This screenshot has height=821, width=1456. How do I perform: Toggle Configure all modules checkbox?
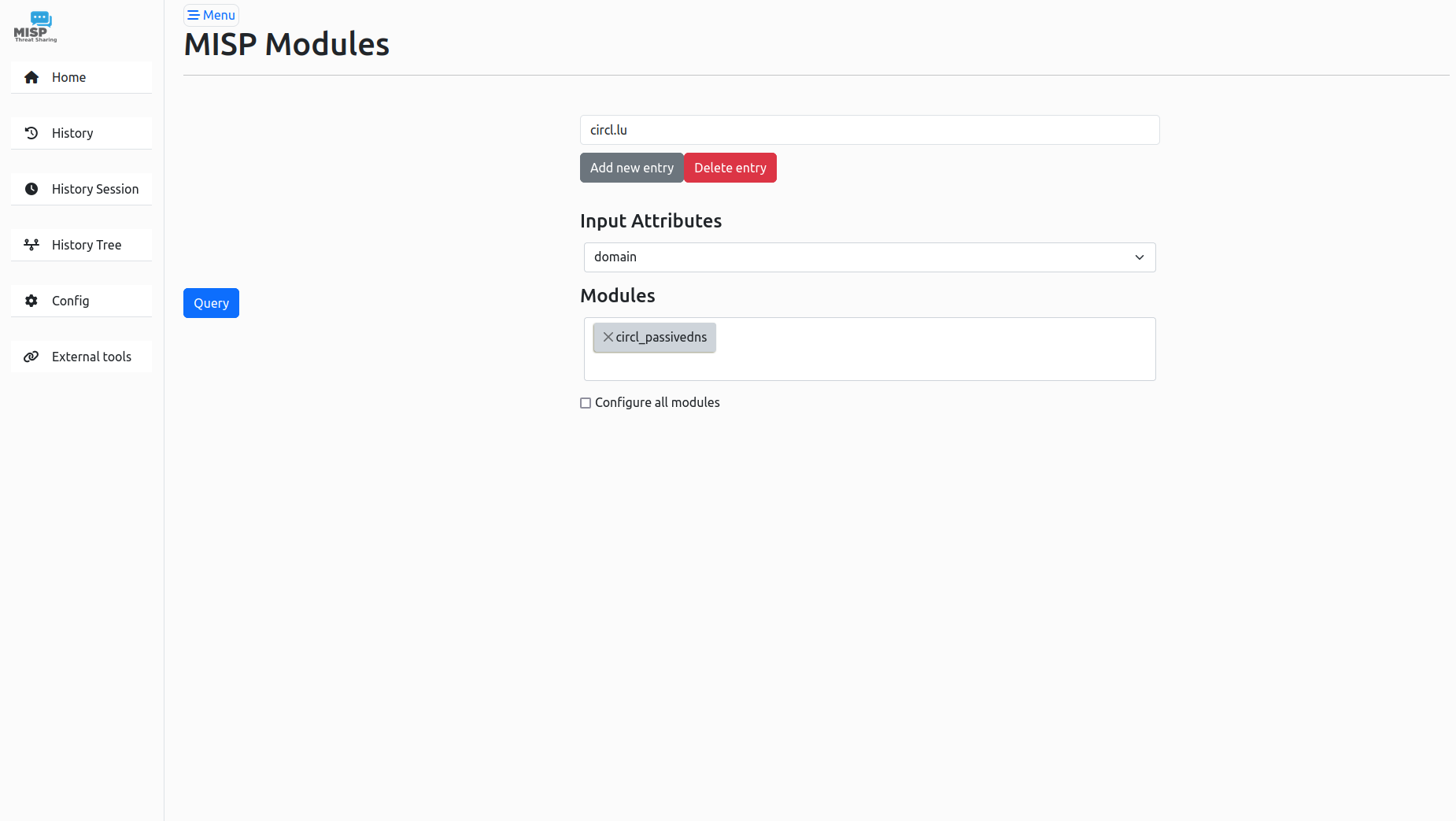tap(586, 403)
